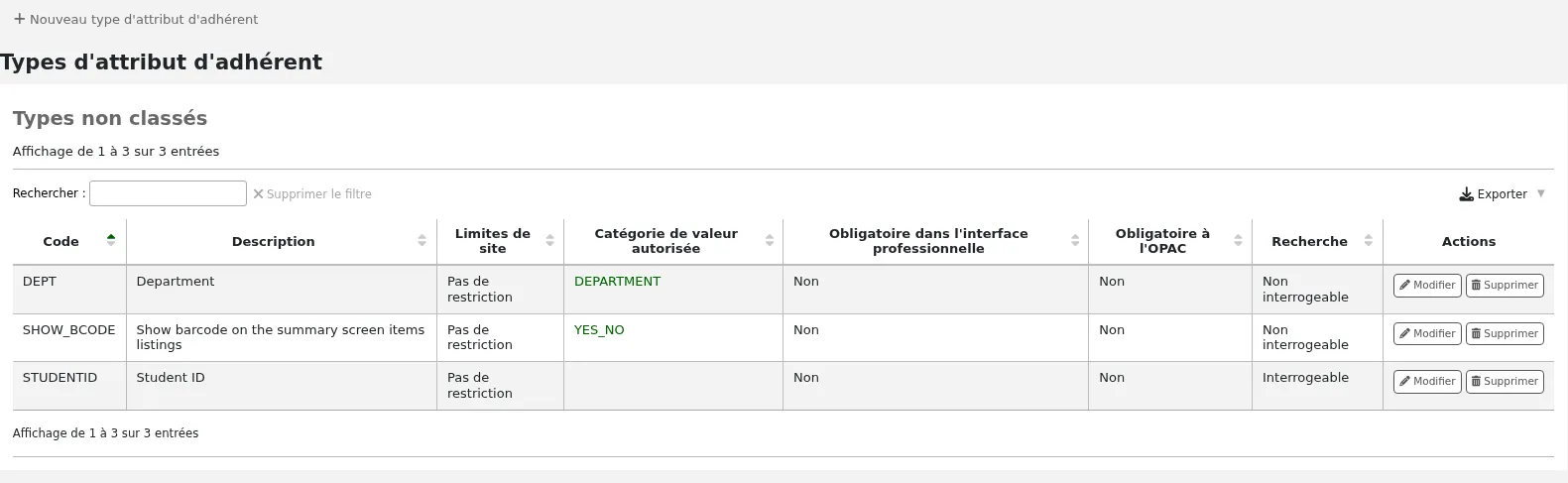Click the Types non classés heading
1568x483 pixels.
[x=110, y=118]
